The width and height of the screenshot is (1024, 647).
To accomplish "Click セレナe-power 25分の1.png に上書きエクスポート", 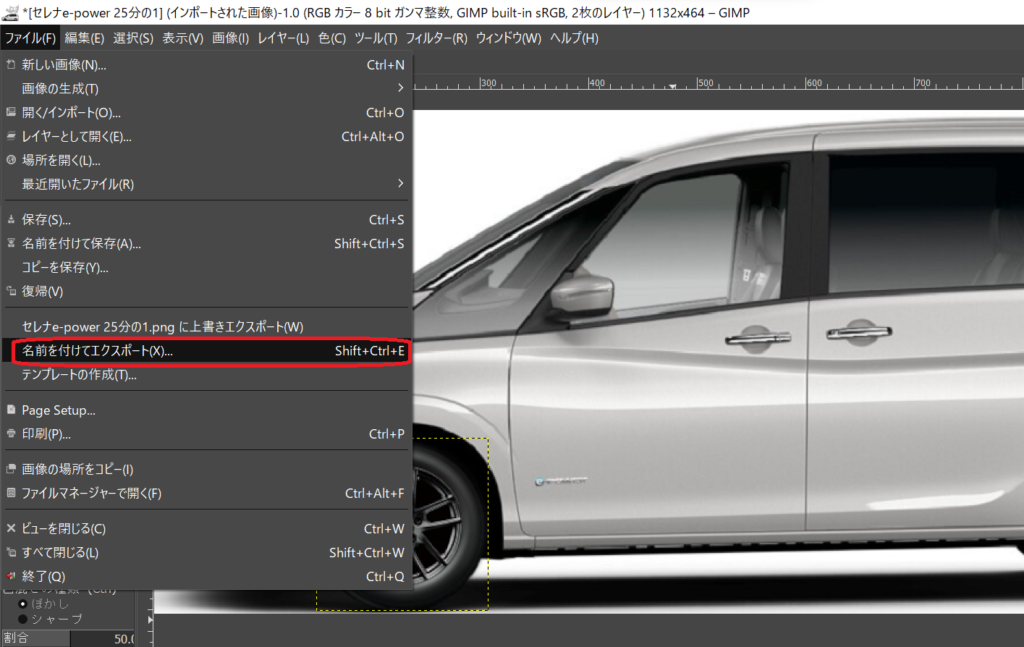I will point(162,327).
